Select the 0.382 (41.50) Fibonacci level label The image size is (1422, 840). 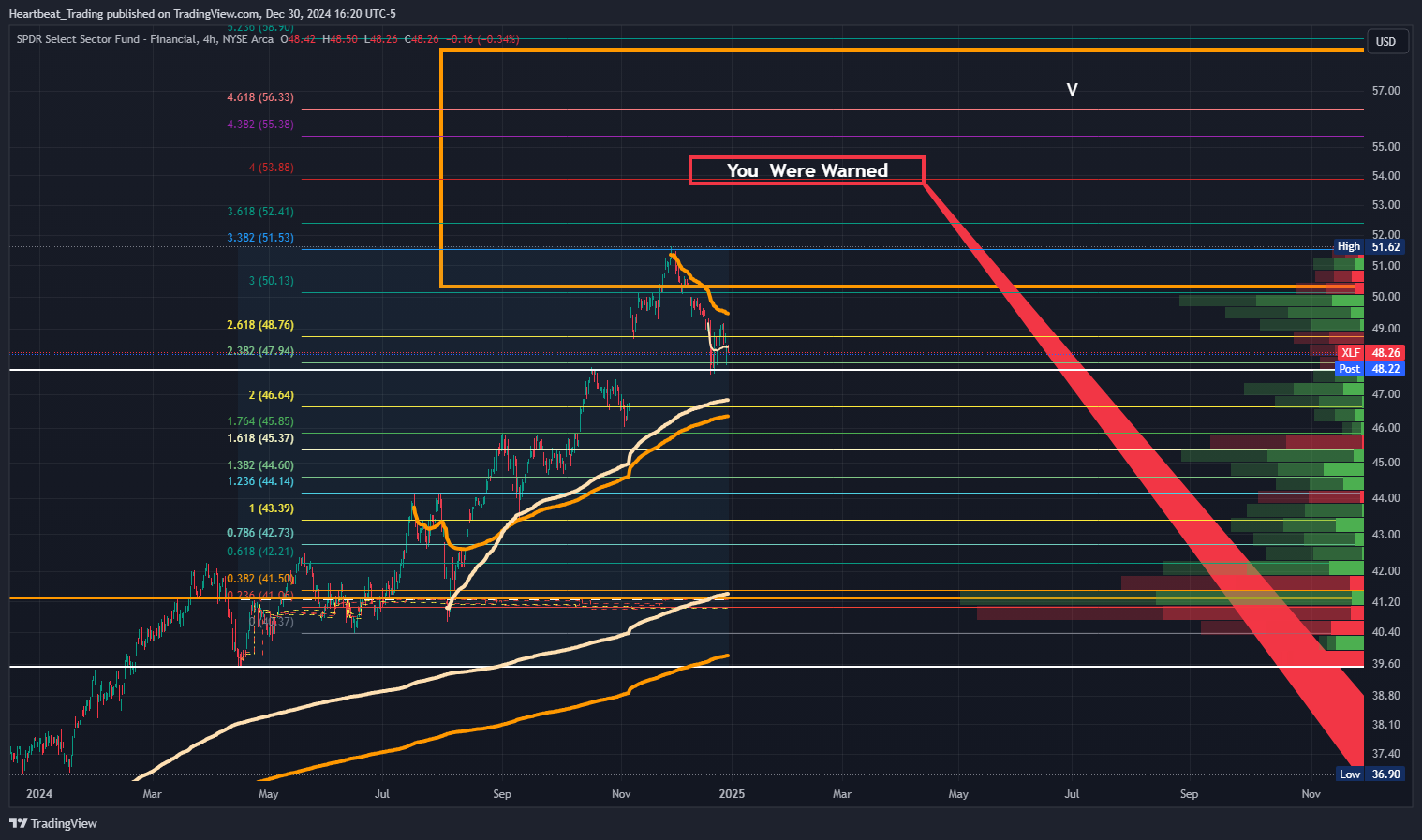coord(260,579)
